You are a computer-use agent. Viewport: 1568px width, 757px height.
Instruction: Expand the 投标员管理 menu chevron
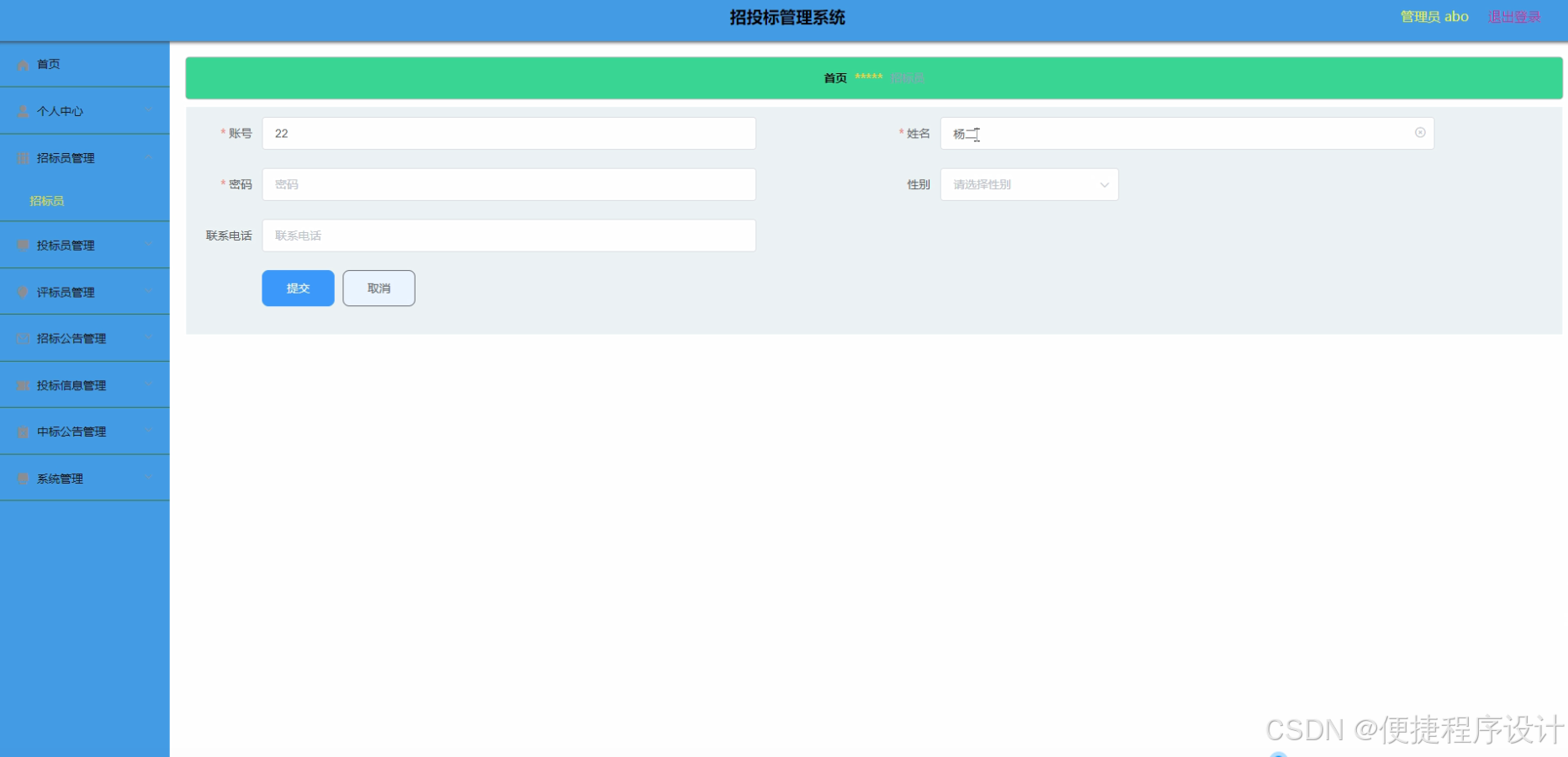[148, 245]
